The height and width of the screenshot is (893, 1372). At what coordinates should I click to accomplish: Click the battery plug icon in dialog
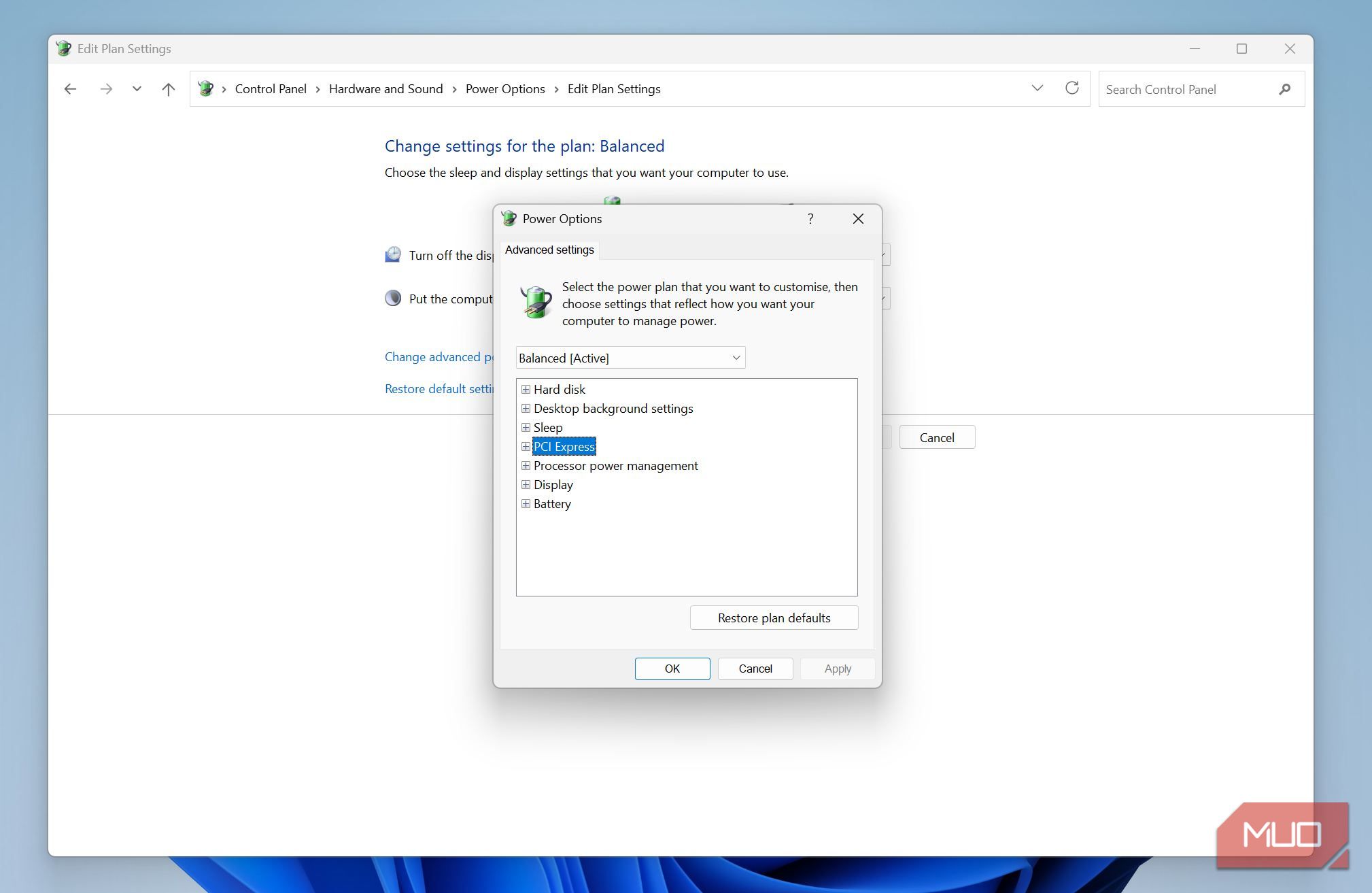point(536,301)
